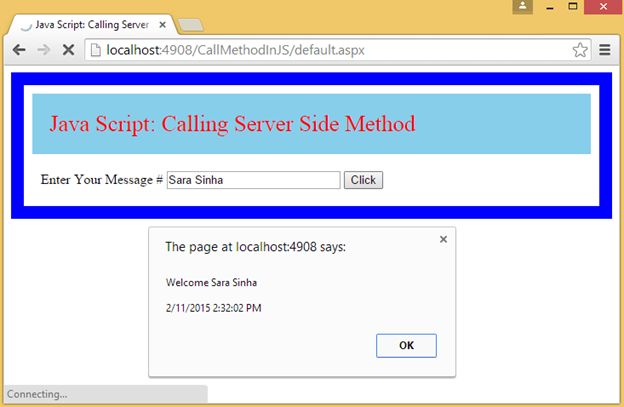This screenshot has height=407, width=624.
Task: Click the dialog title The page at localhost:4908 says:
Action: 255,247
